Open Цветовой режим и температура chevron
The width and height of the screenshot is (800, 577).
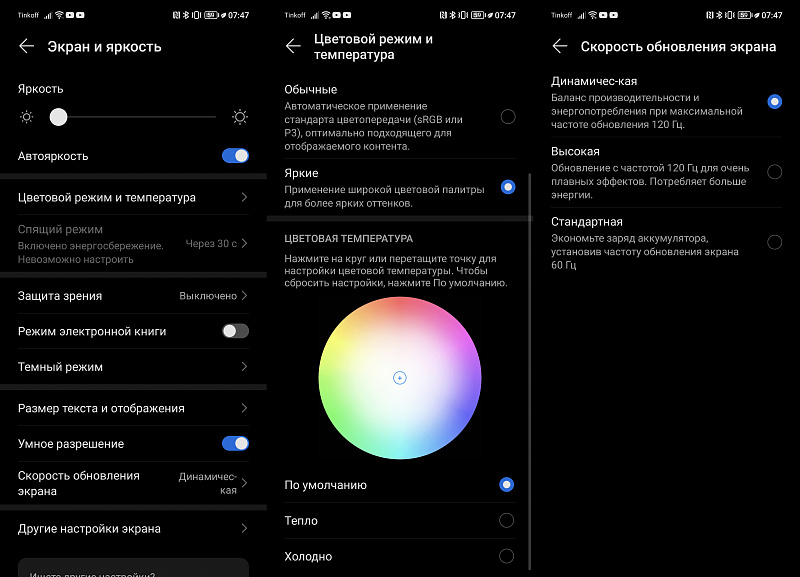point(244,197)
